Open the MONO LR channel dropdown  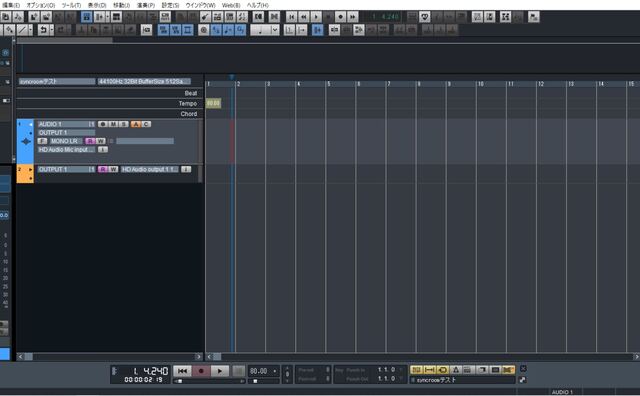tap(65, 141)
